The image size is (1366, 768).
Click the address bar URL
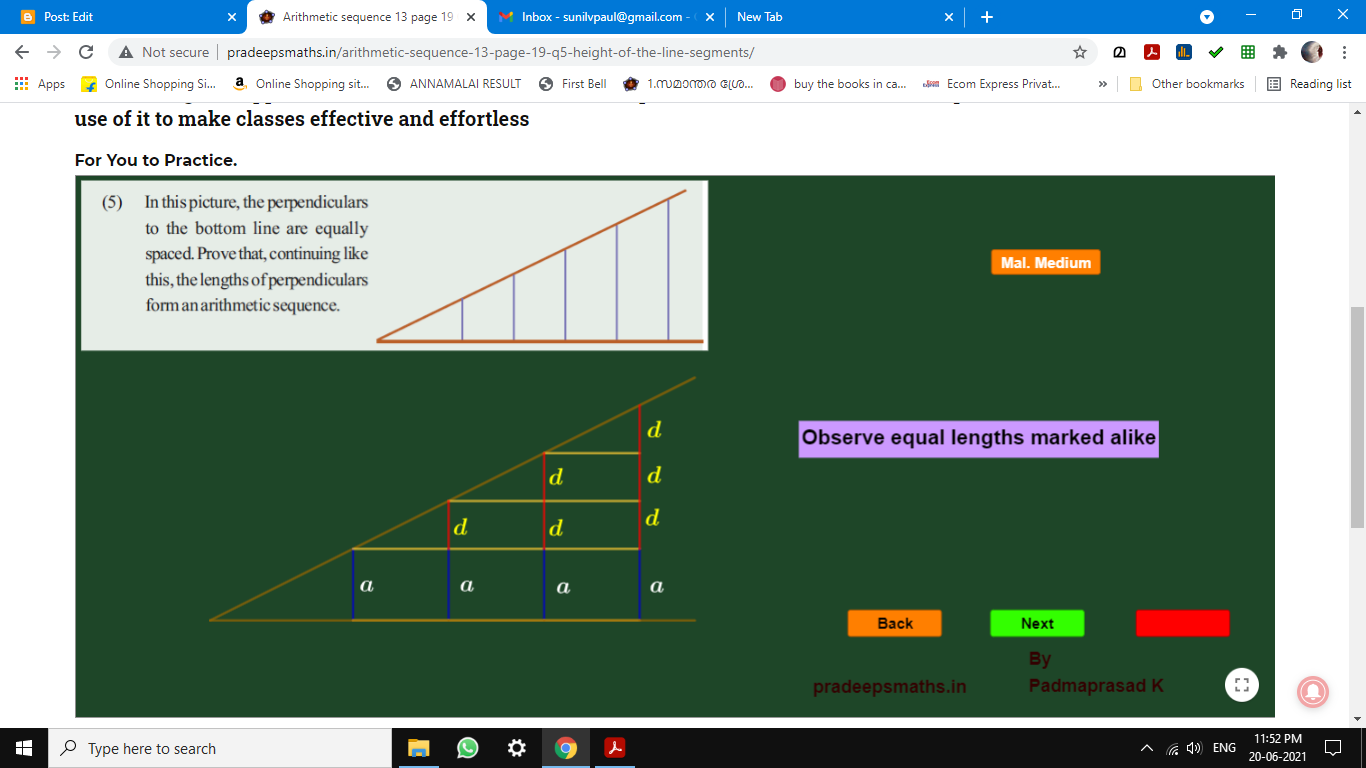coord(490,52)
